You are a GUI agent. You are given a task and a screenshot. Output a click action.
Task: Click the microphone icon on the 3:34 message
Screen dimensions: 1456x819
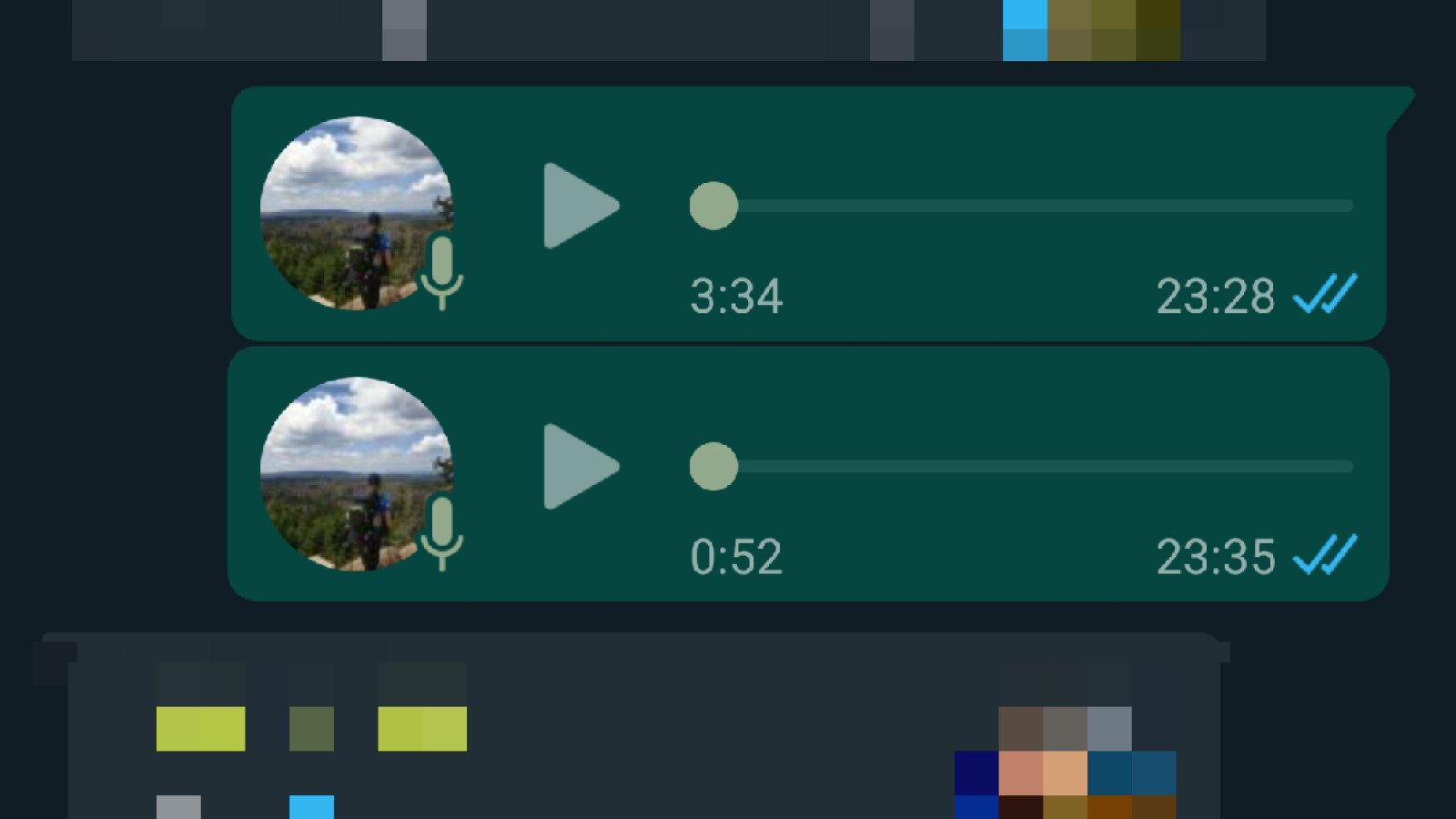tap(442, 272)
